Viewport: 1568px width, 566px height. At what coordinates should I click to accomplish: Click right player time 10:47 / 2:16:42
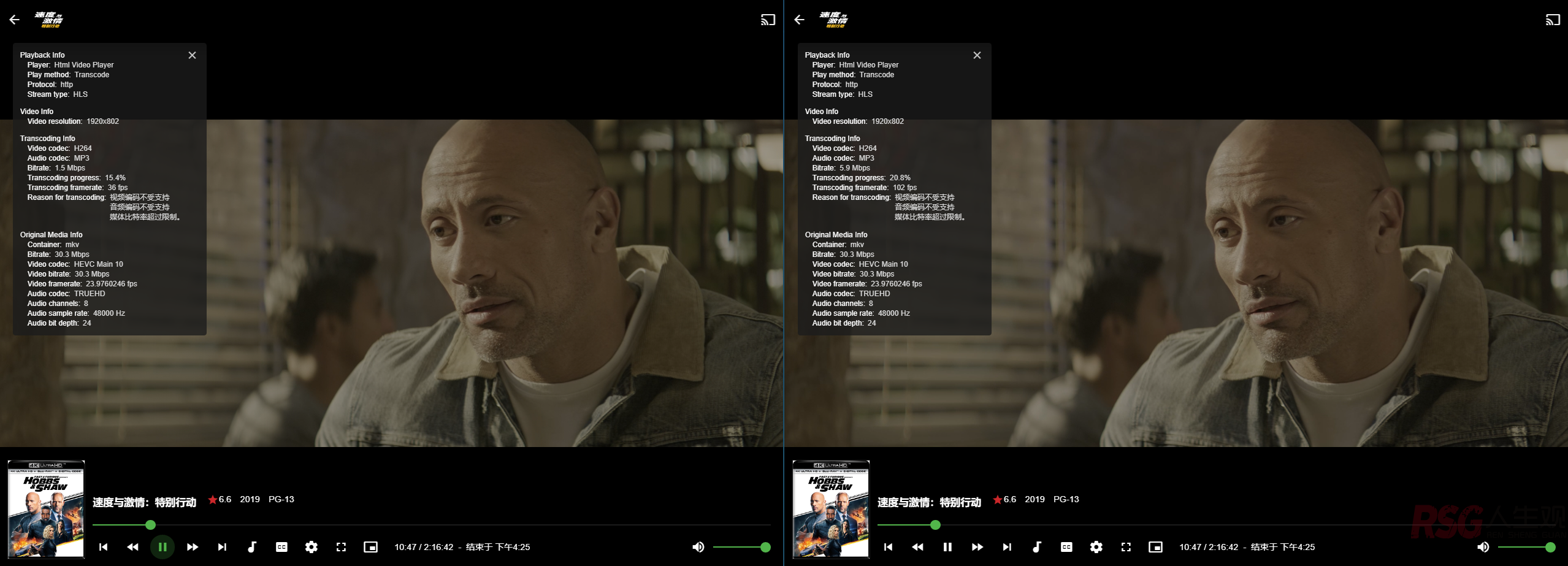click(x=1209, y=547)
